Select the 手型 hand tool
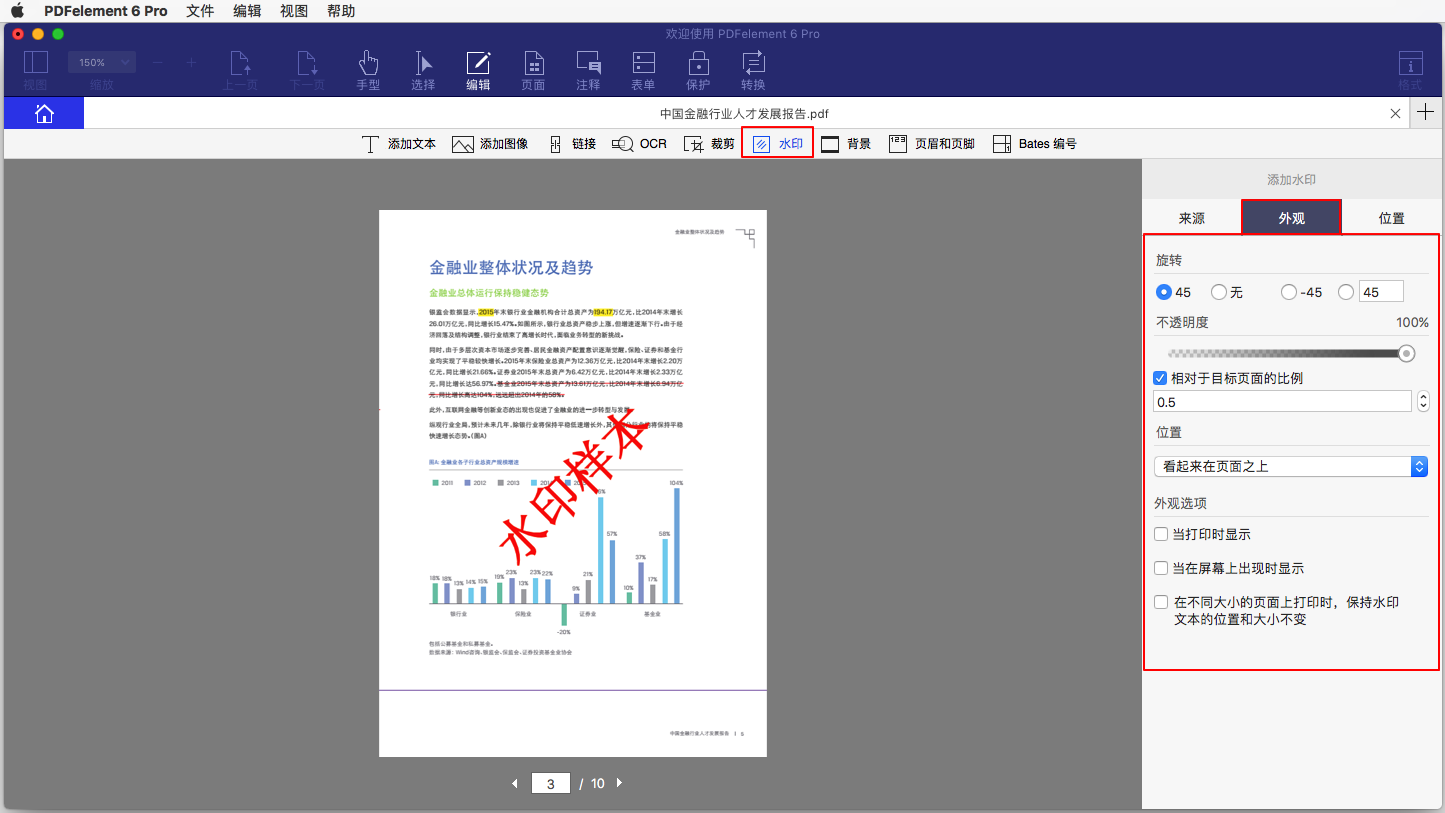The image size is (1445, 813). click(368, 70)
